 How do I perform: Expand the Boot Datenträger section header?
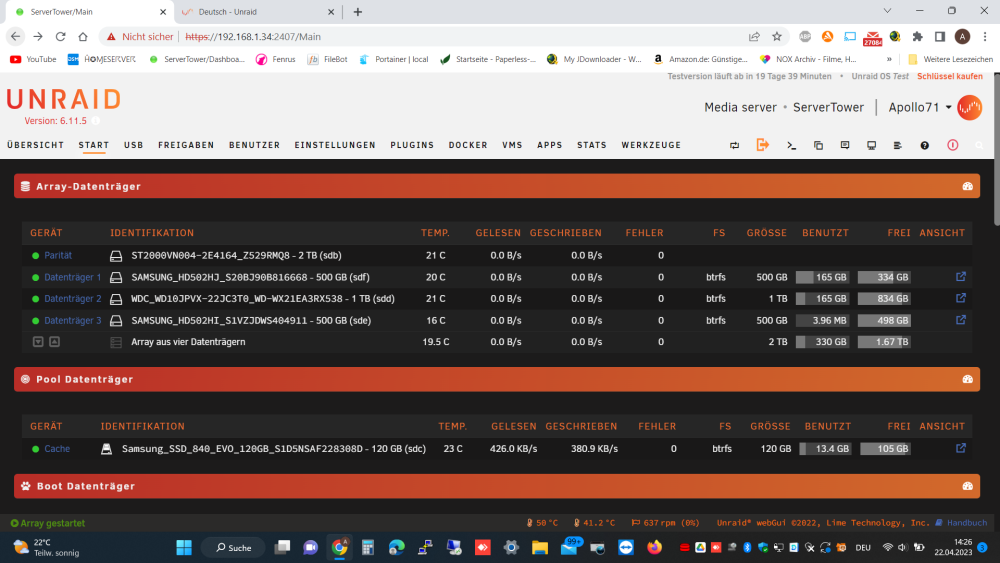(x=497, y=486)
